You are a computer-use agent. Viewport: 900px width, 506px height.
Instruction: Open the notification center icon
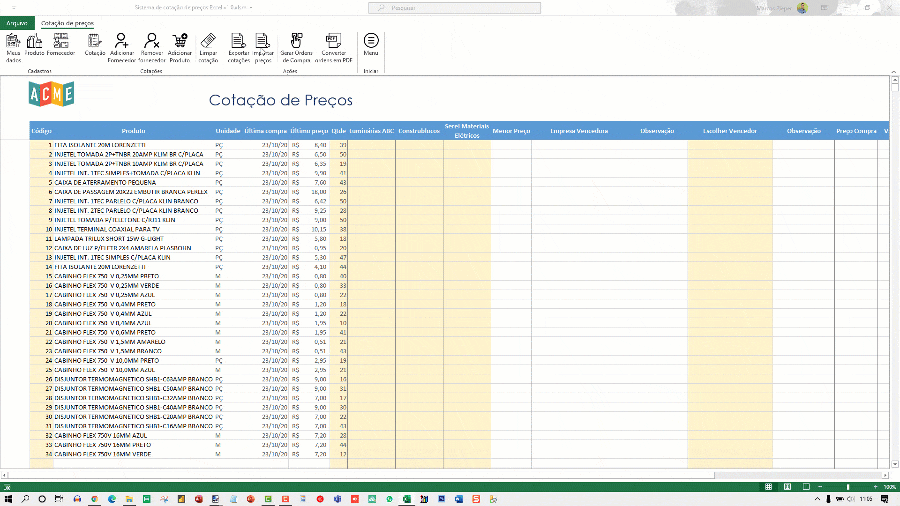coord(885,499)
